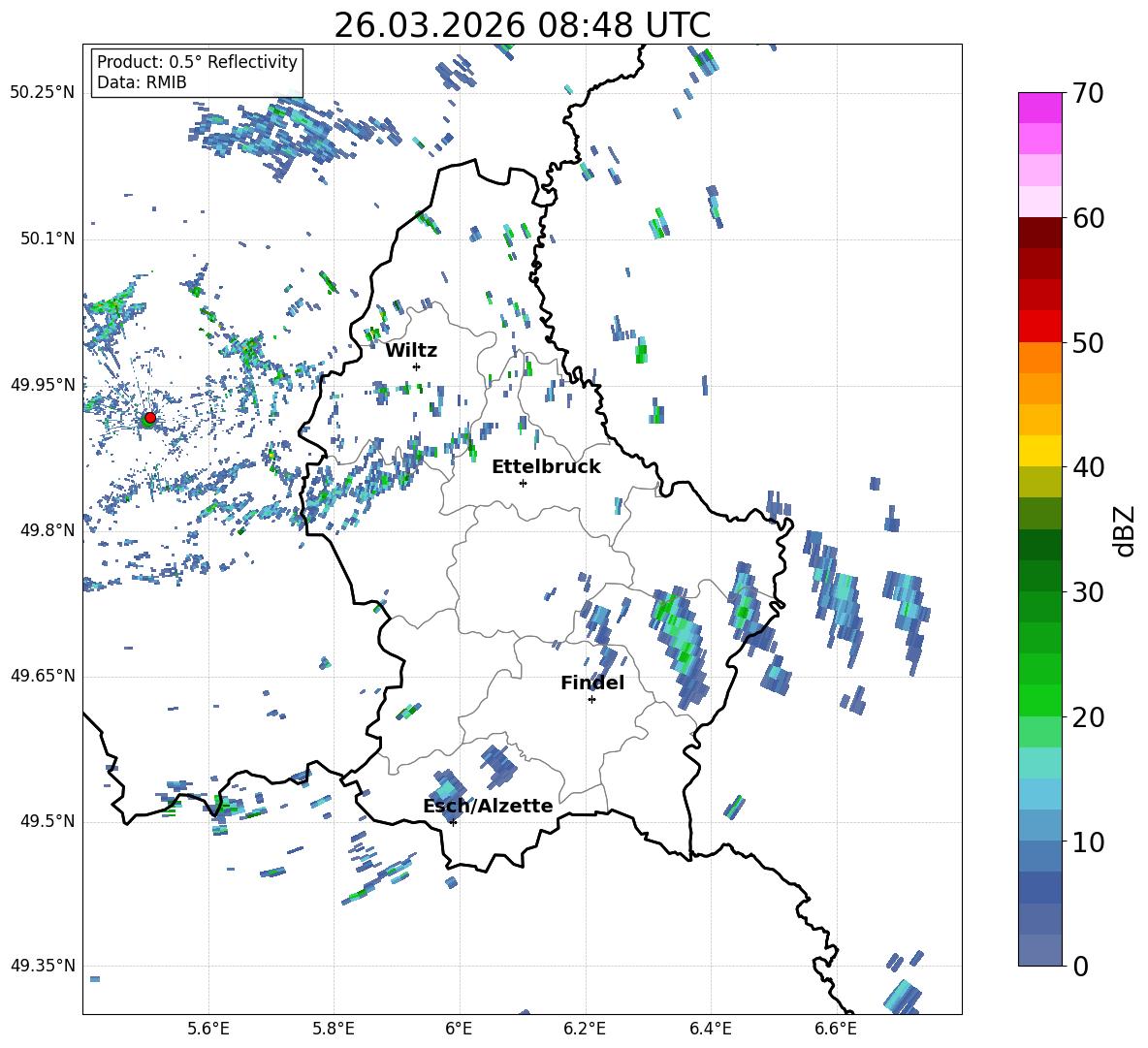Click the 70 tick label on colorbar
The width and height of the screenshot is (1148, 1048).
tap(1089, 94)
